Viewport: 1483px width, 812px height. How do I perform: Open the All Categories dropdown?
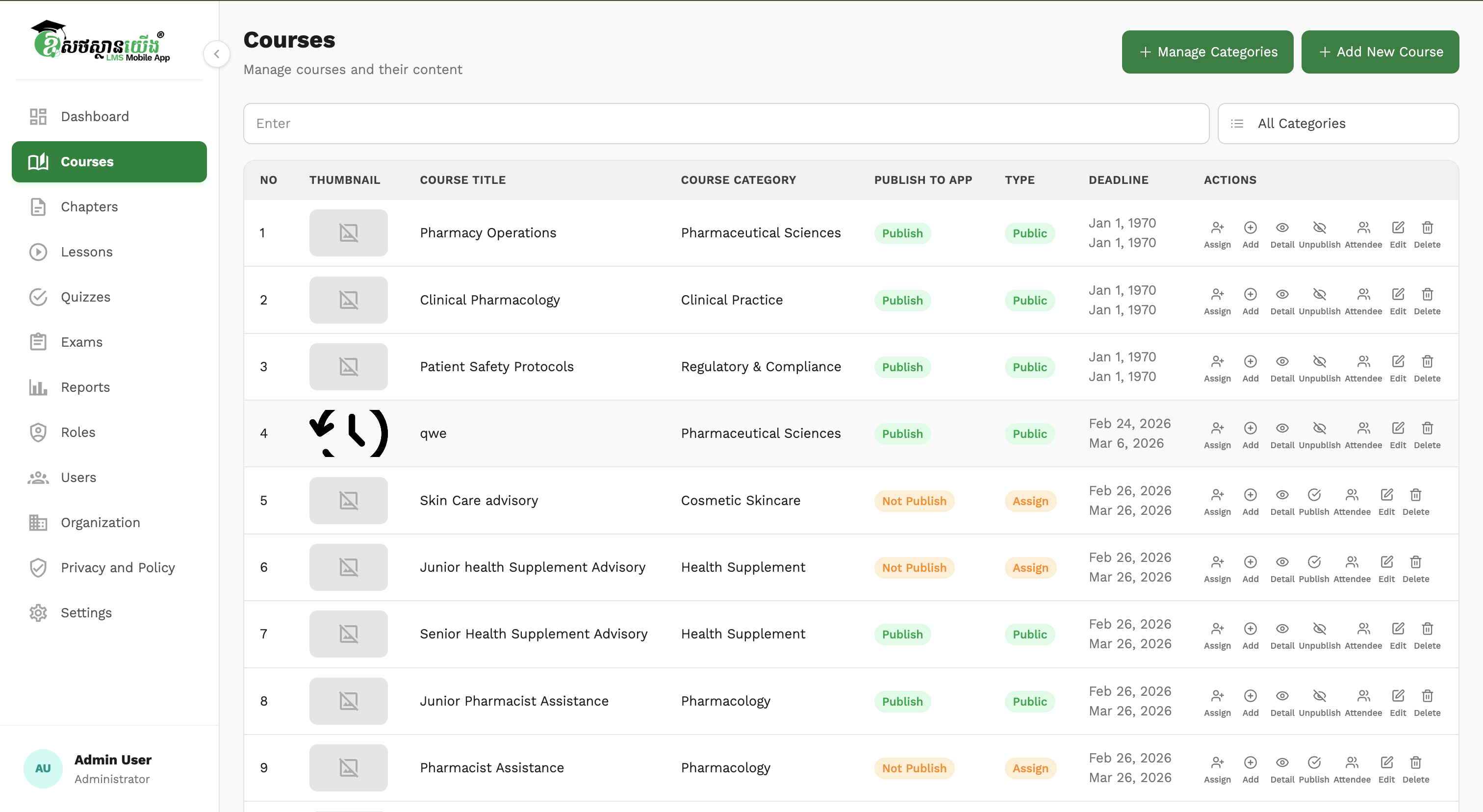pyautogui.click(x=1338, y=123)
